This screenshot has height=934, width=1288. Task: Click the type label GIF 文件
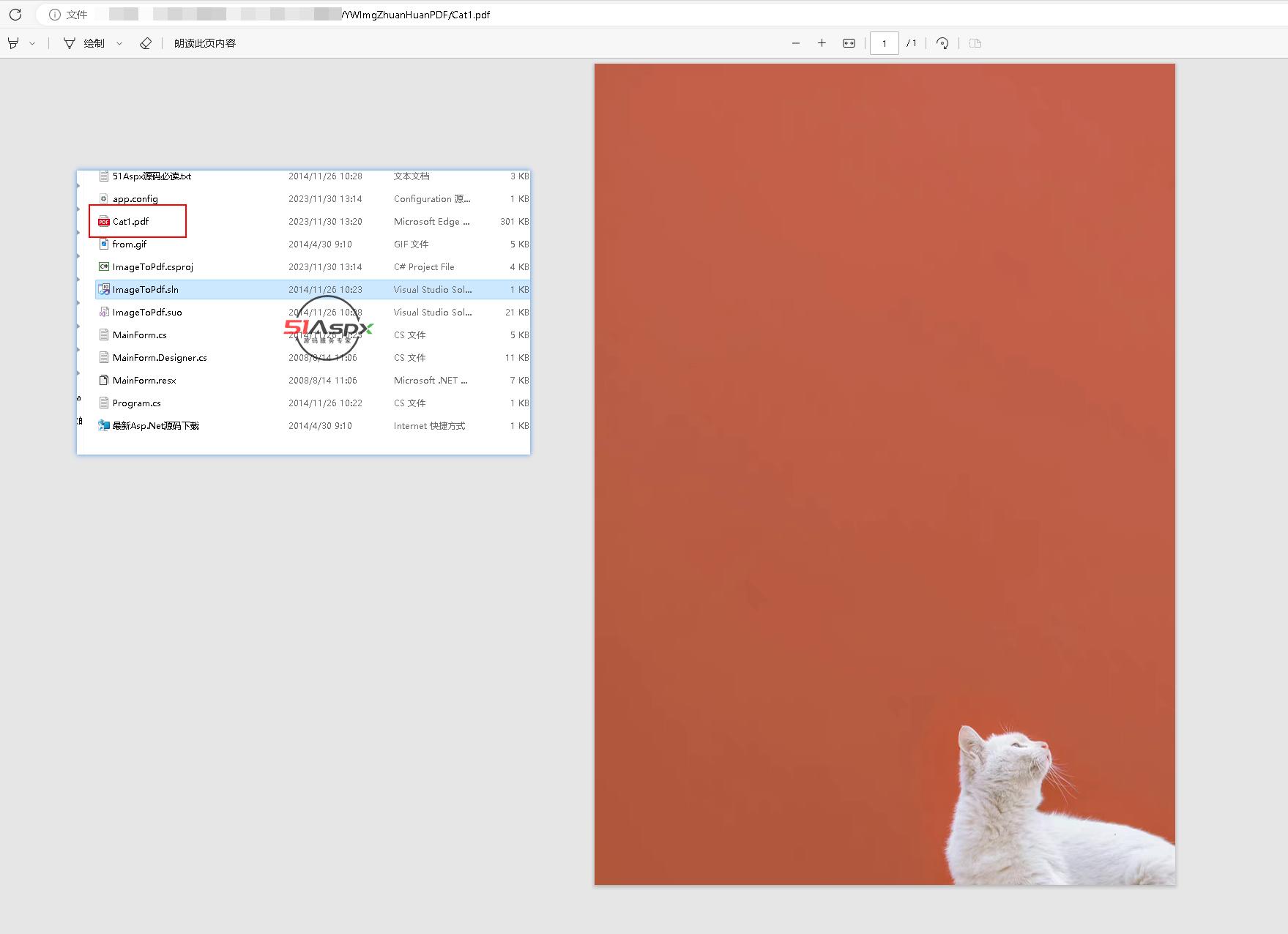tap(411, 244)
